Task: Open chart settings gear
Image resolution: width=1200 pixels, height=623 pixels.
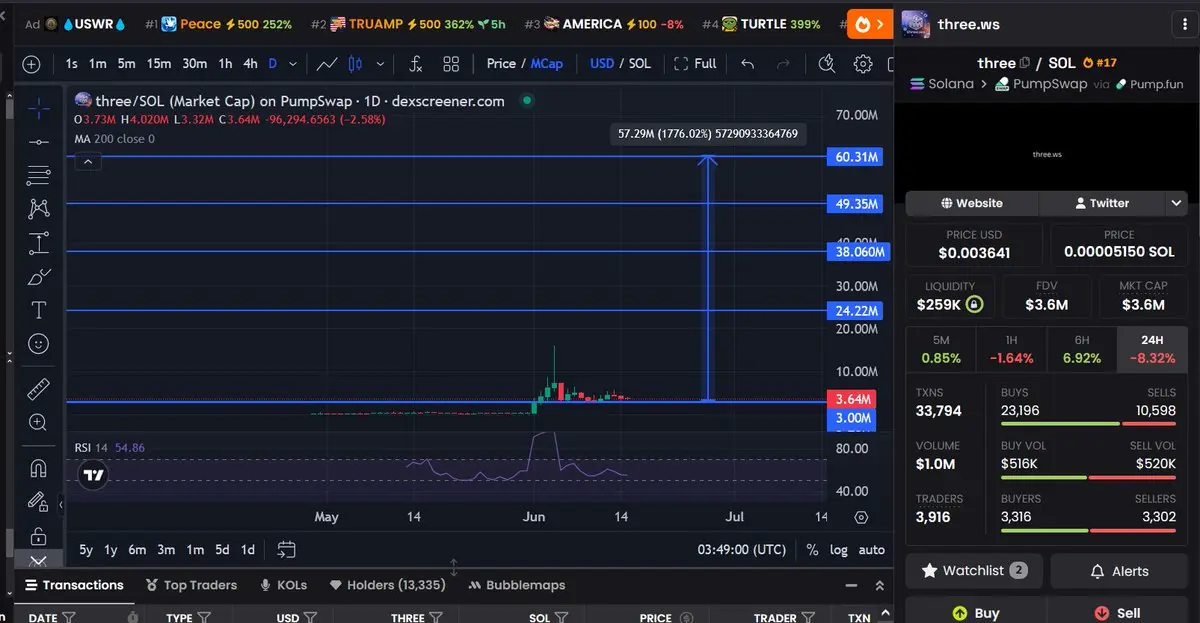Action: pyautogui.click(x=863, y=64)
